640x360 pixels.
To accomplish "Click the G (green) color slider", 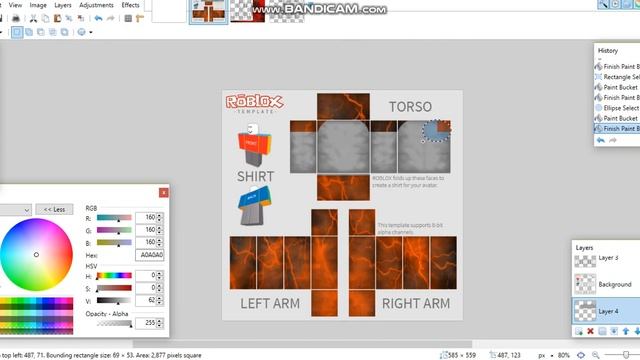I will point(114,231).
